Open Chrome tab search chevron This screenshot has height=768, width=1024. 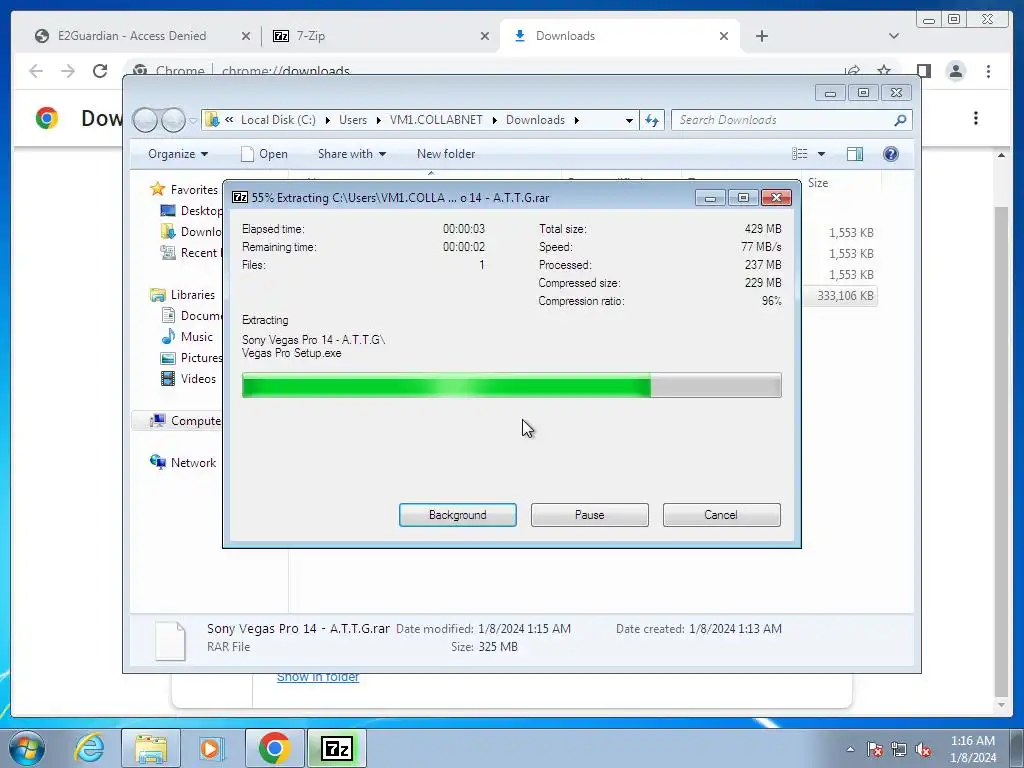point(894,36)
